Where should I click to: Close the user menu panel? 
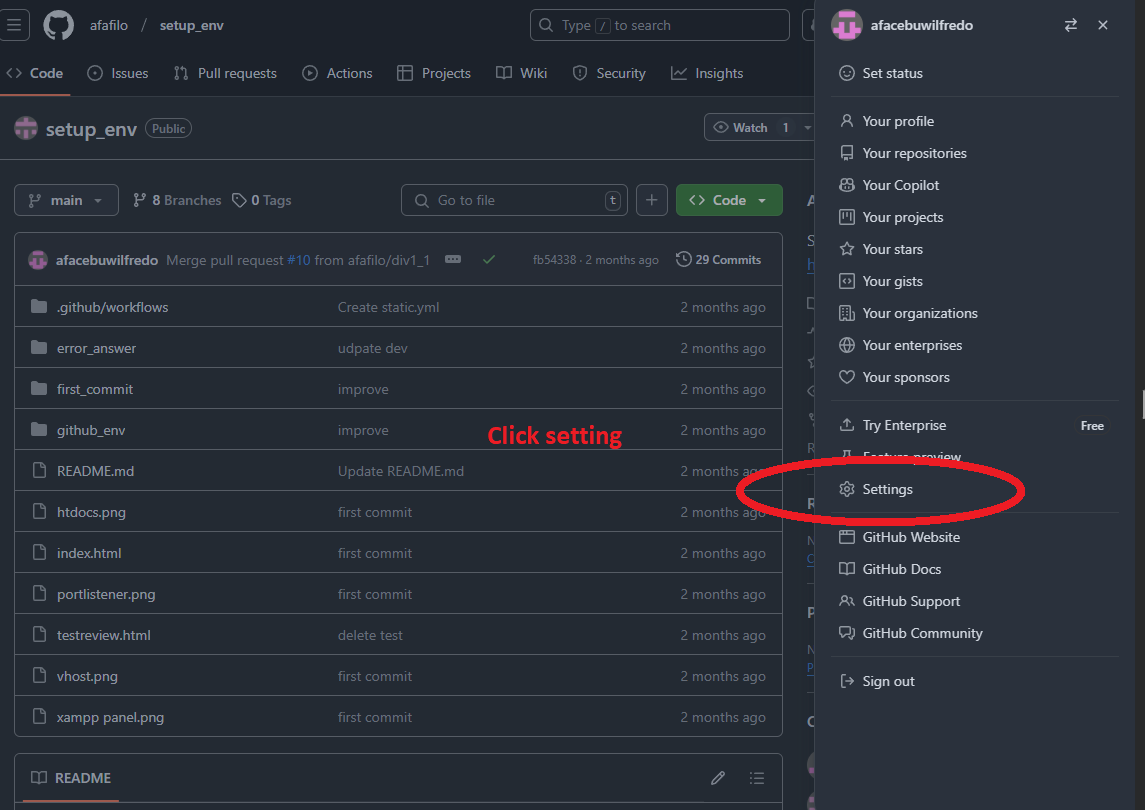click(x=1103, y=25)
